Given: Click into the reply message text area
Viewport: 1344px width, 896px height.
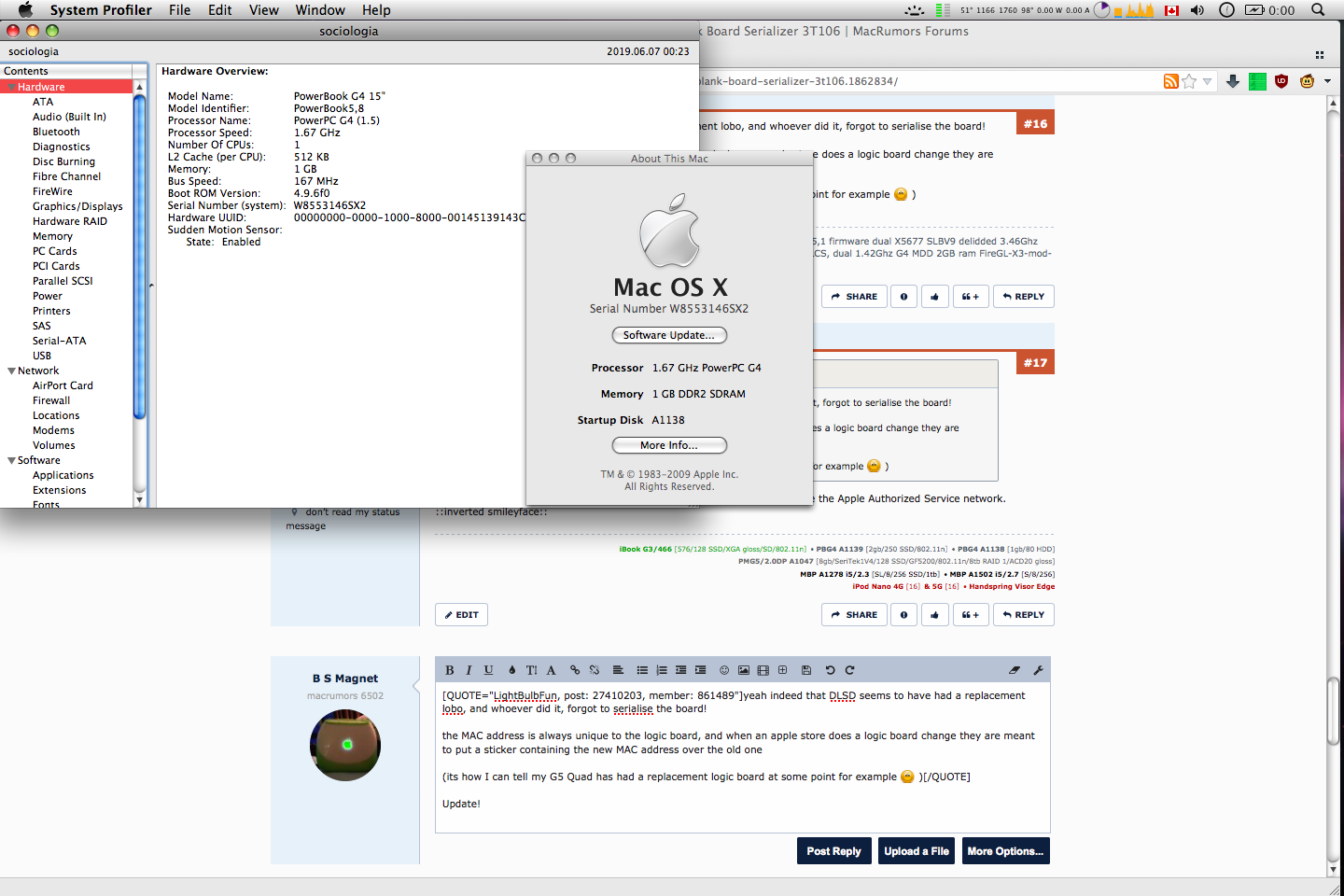Looking at the screenshot, I should click(743, 757).
